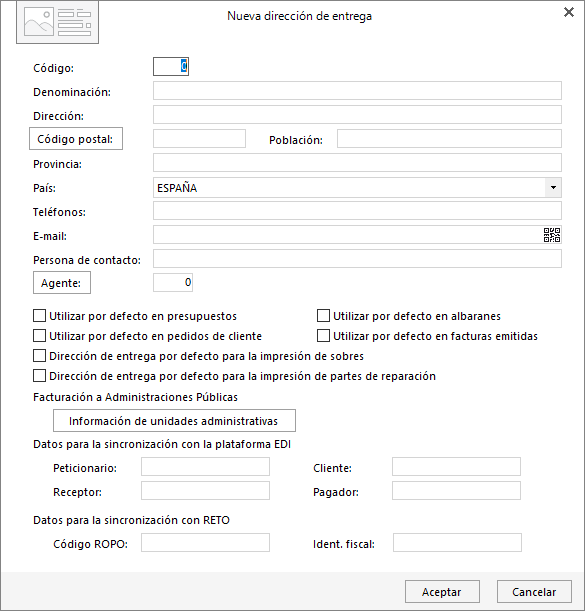585x611 pixels.
Task: Select the Dirección text field
Action: [357, 115]
